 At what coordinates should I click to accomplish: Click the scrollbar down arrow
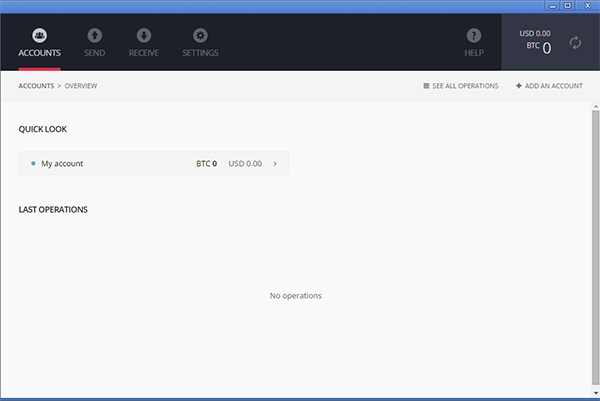point(596,393)
